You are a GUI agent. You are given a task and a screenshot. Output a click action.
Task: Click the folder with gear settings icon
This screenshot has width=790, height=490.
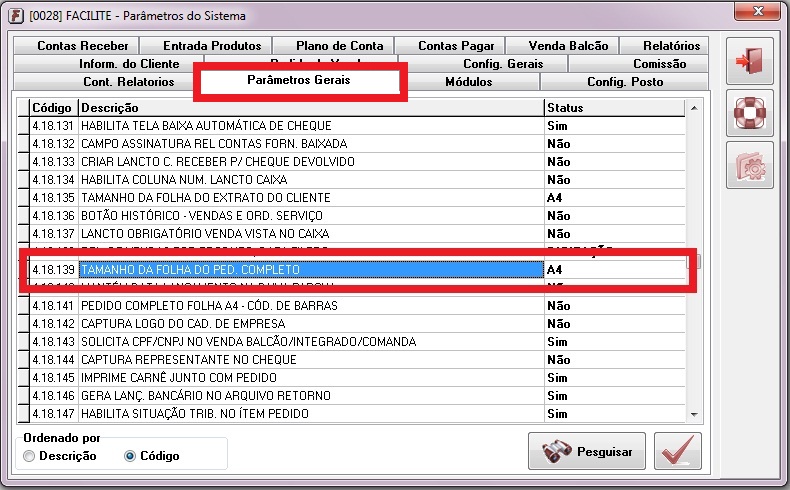pyautogui.click(x=750, y=165)
